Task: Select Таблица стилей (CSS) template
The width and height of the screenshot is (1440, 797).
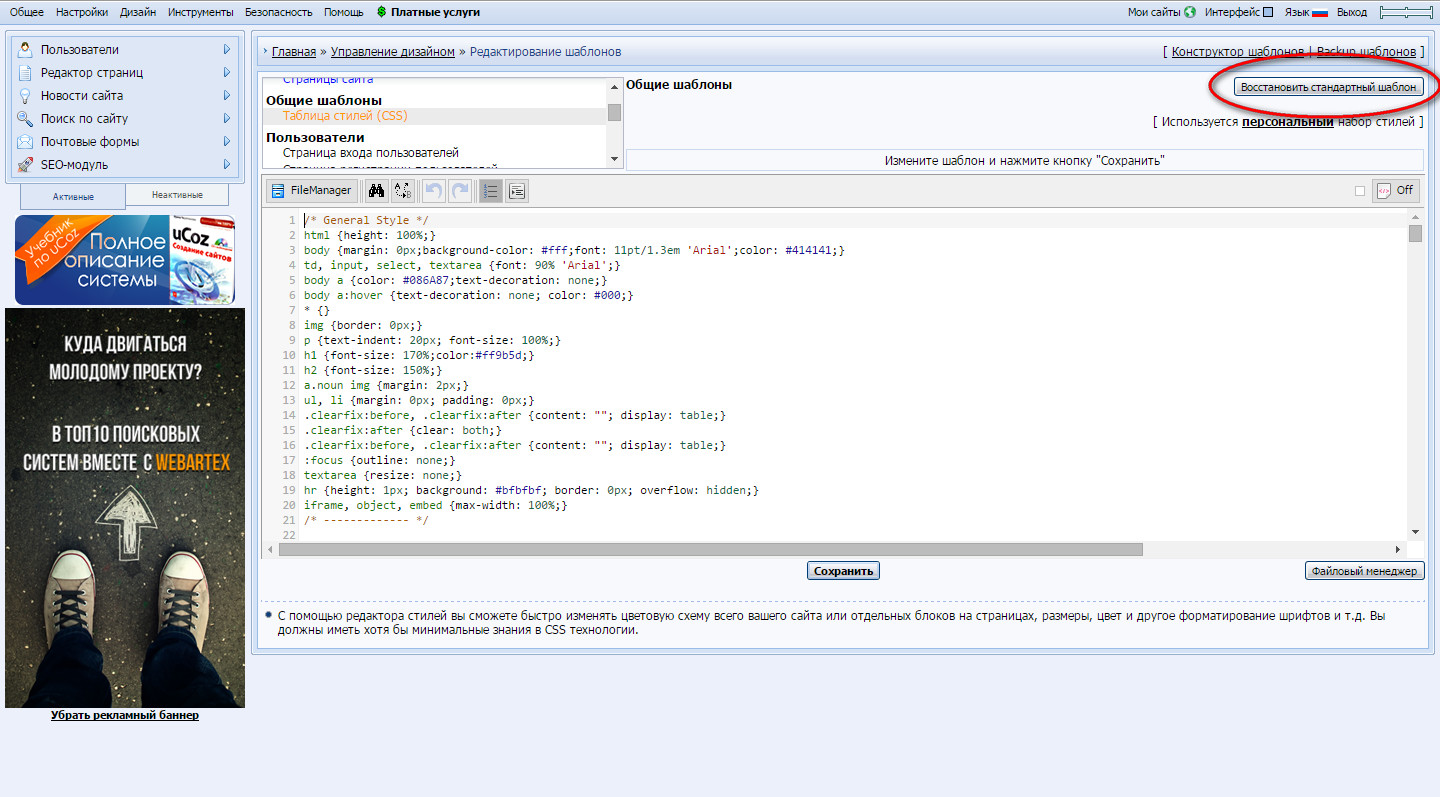Action: click(345, 116)
